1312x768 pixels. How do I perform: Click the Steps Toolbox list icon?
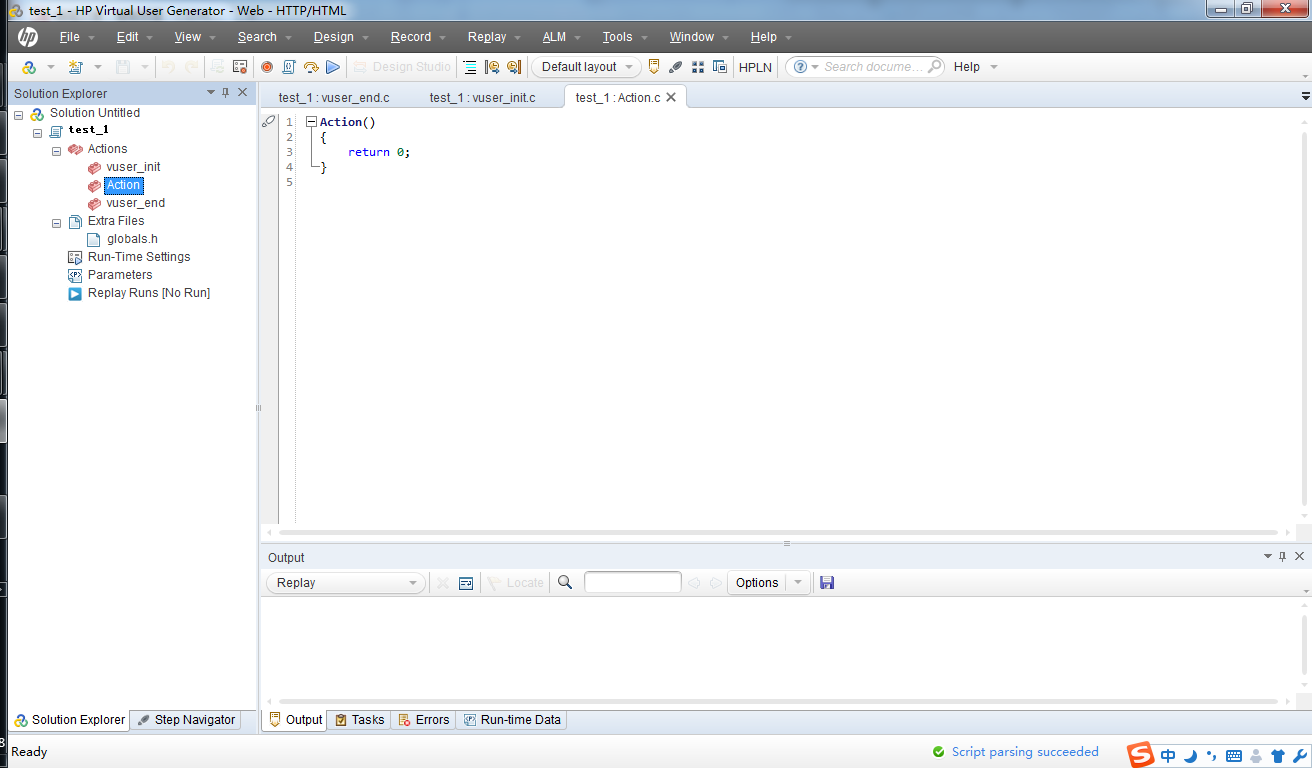(470, 67)
